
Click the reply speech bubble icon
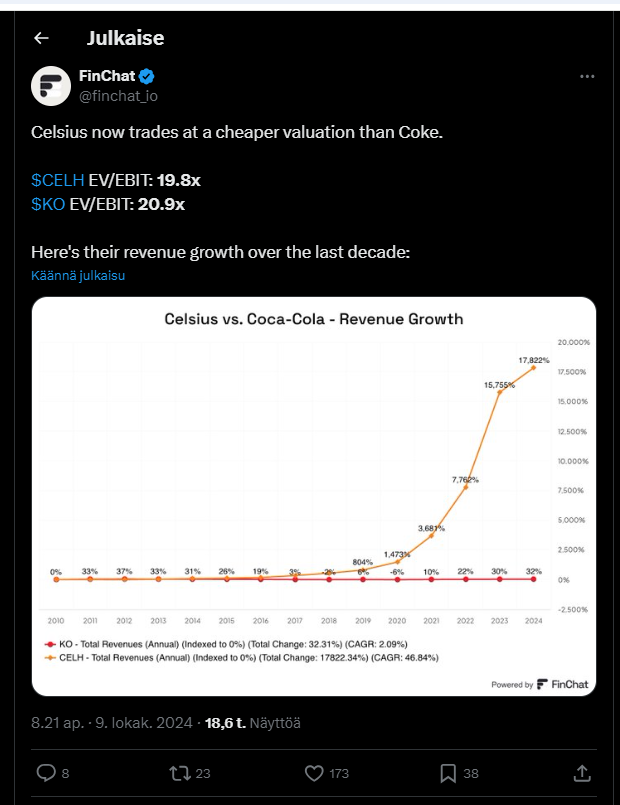[x=46, y=773]
